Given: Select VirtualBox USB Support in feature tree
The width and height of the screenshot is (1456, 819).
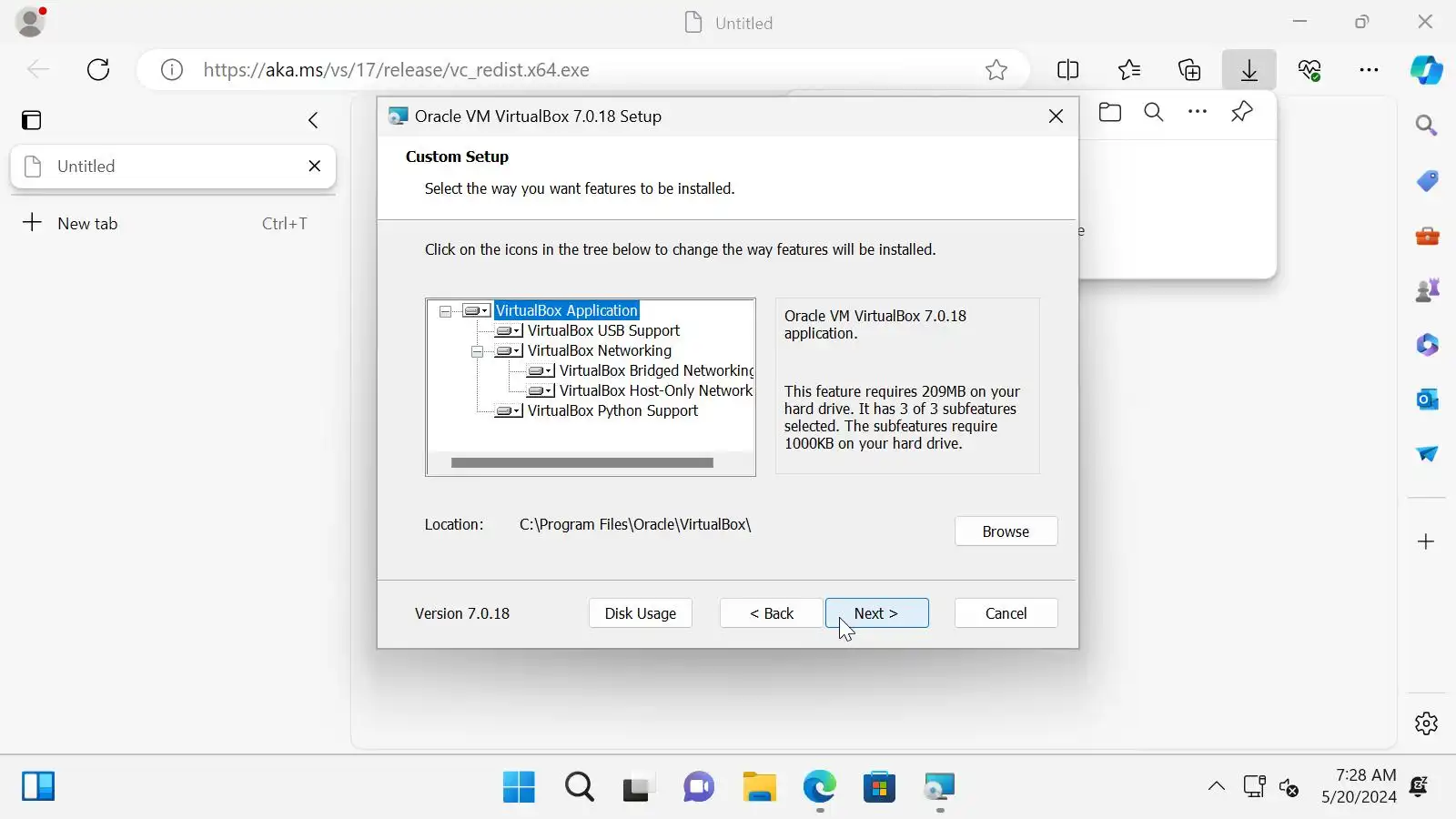Looking at the screenshot, I should [603, 330].
